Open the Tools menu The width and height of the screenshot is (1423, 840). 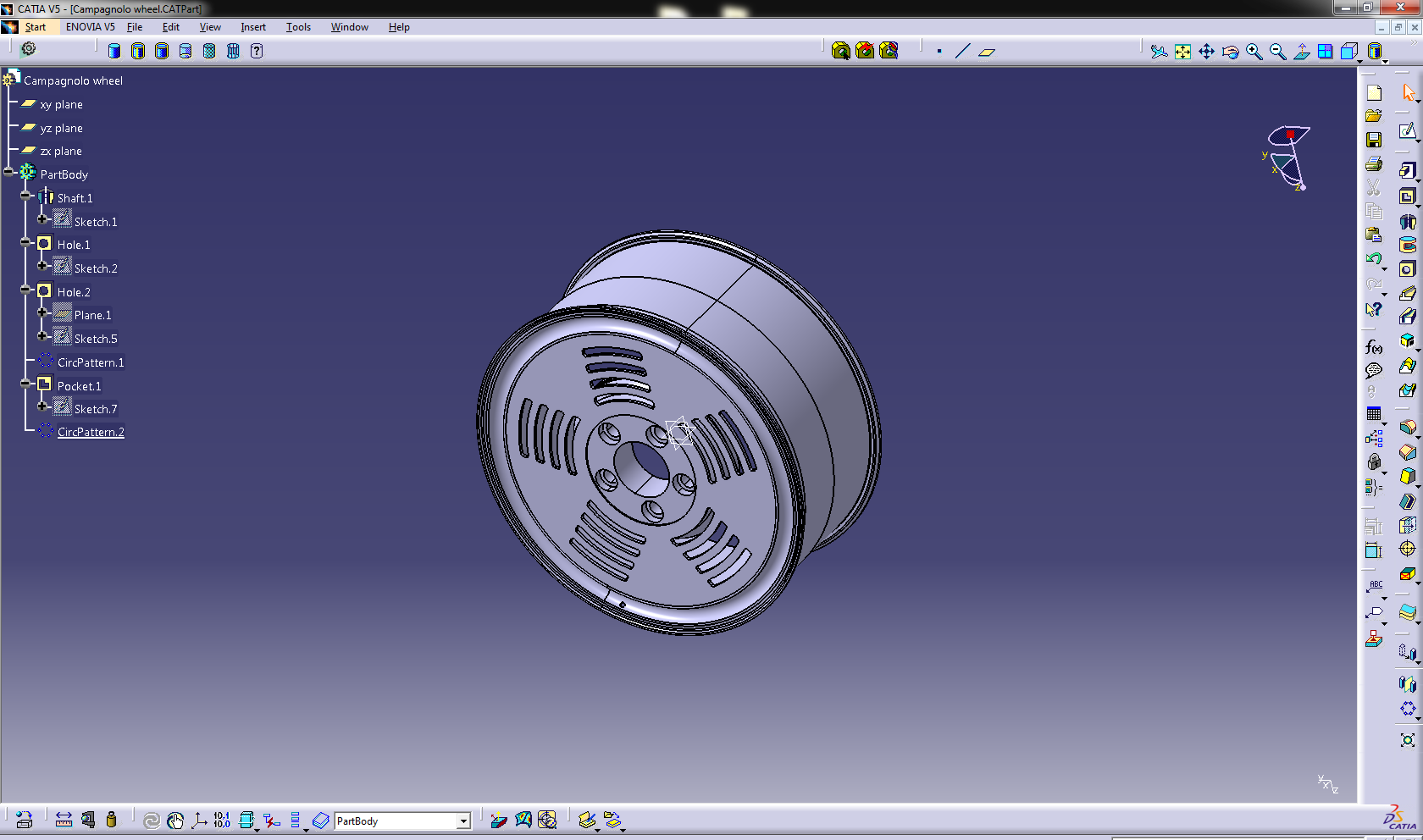298,27
